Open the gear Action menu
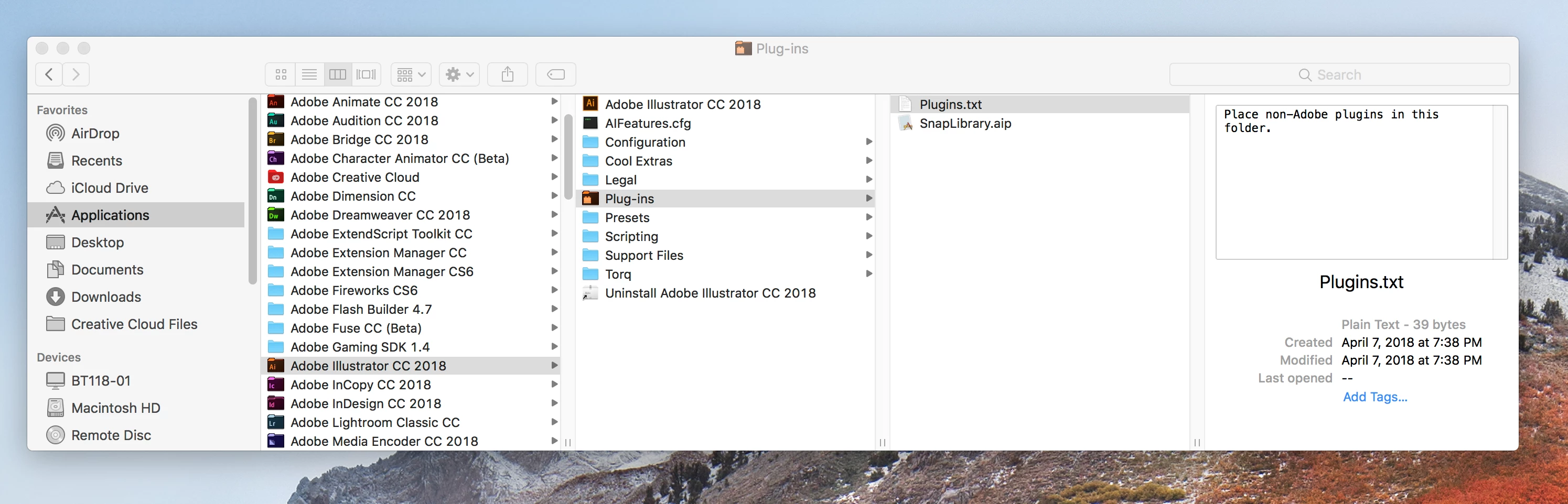The height and width of the screenshot is (504, 1568). (x=459, y=75)
